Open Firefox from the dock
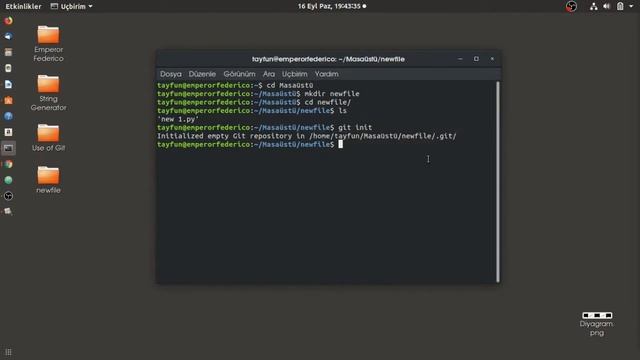 (8, 20)
